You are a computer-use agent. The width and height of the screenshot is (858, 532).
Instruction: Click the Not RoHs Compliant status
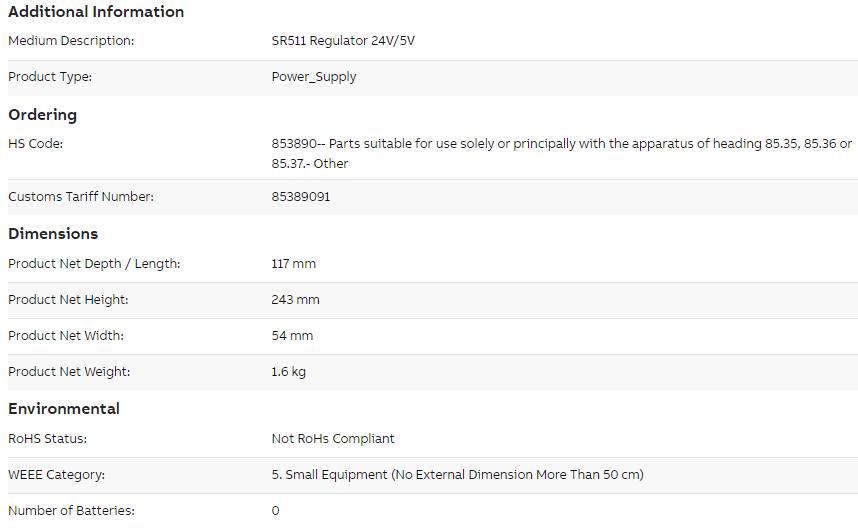click(333, 438)
